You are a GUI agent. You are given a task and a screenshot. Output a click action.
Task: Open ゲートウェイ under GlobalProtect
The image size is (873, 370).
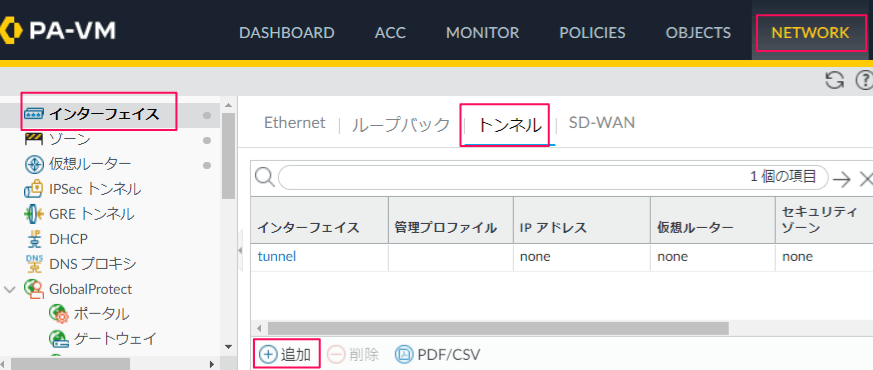pyautogui.click(x=115, y=338)
